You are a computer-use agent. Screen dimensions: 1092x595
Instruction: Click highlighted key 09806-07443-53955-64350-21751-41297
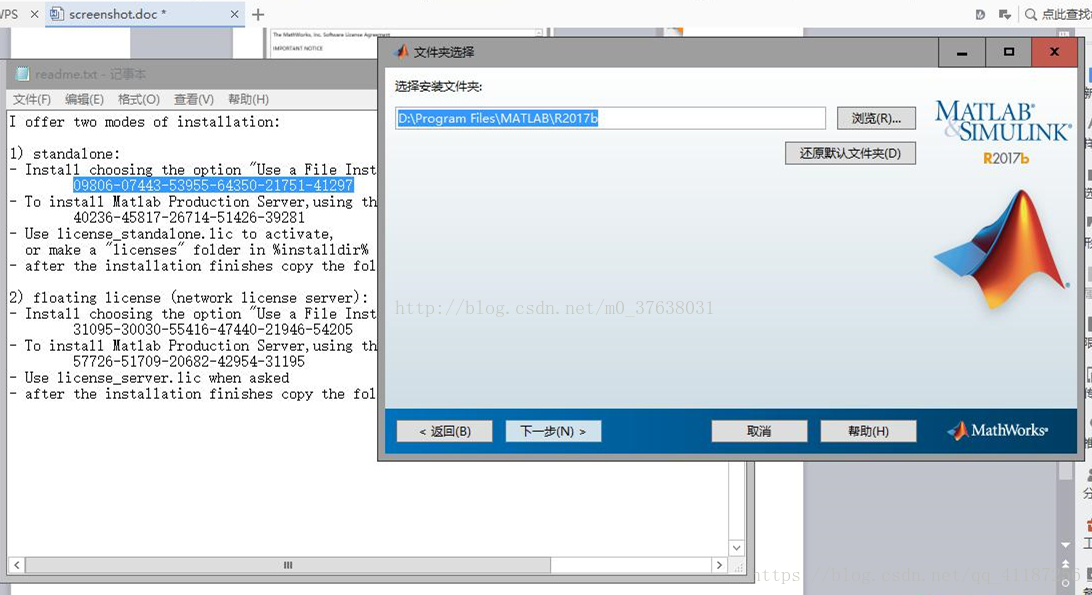213,185
